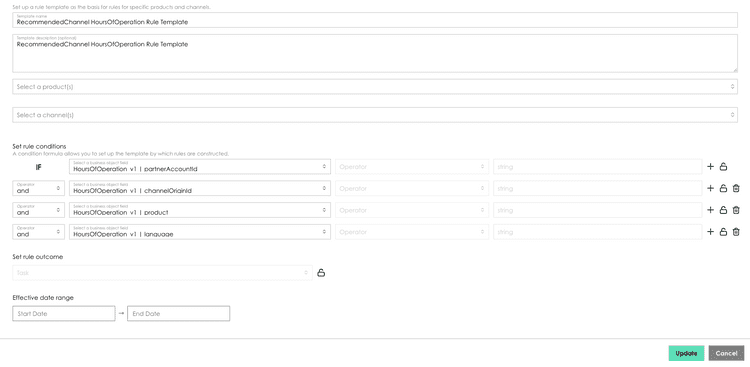Click string value field on partnerAccountId row
The image size is (750, 367).
[x=598, y=167]
